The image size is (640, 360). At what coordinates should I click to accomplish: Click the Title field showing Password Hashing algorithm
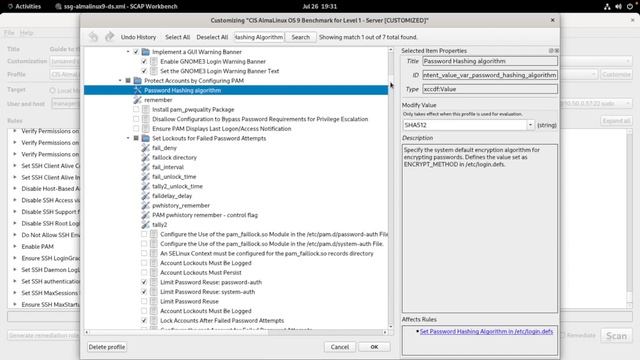490,61
